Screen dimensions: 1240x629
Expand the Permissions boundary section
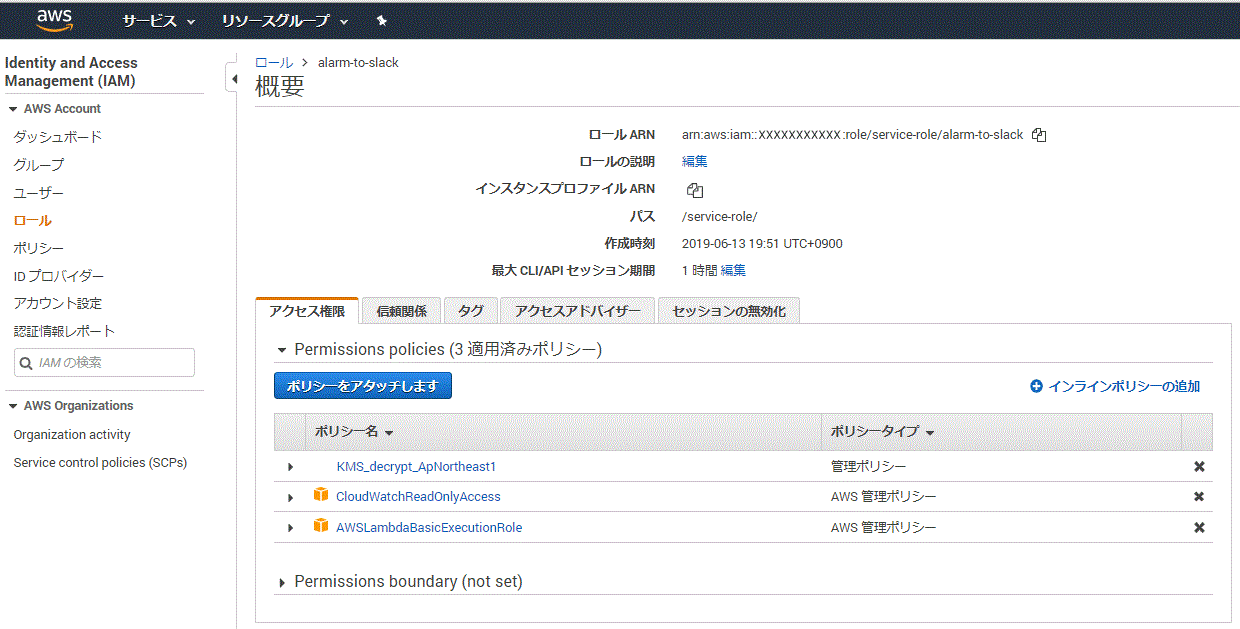pyautogui.click(x=283, y=582)
